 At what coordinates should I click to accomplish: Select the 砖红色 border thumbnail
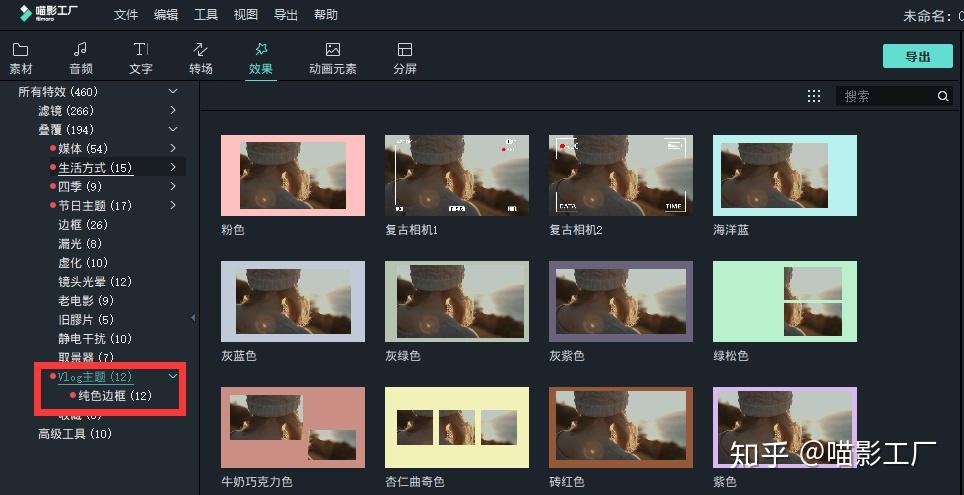click(x=621, y=427)
